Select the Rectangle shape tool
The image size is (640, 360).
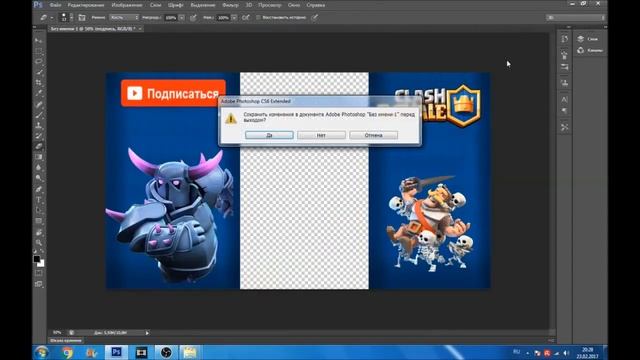38,221
